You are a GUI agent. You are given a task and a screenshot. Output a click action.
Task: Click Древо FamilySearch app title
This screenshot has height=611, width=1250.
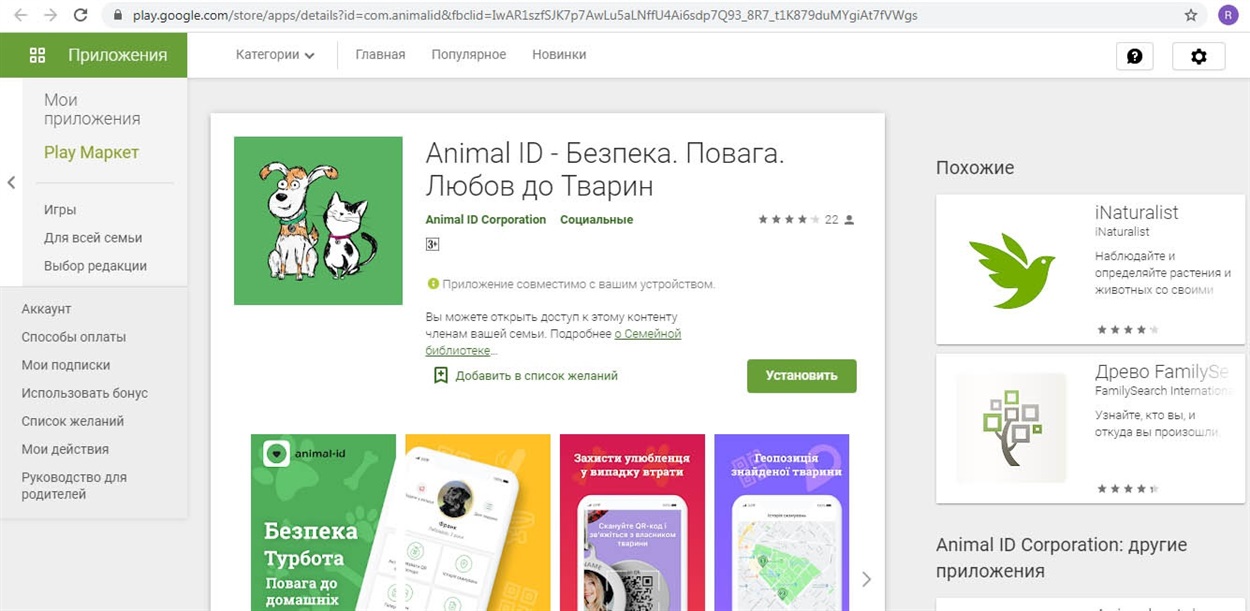tap(1161, 372)
